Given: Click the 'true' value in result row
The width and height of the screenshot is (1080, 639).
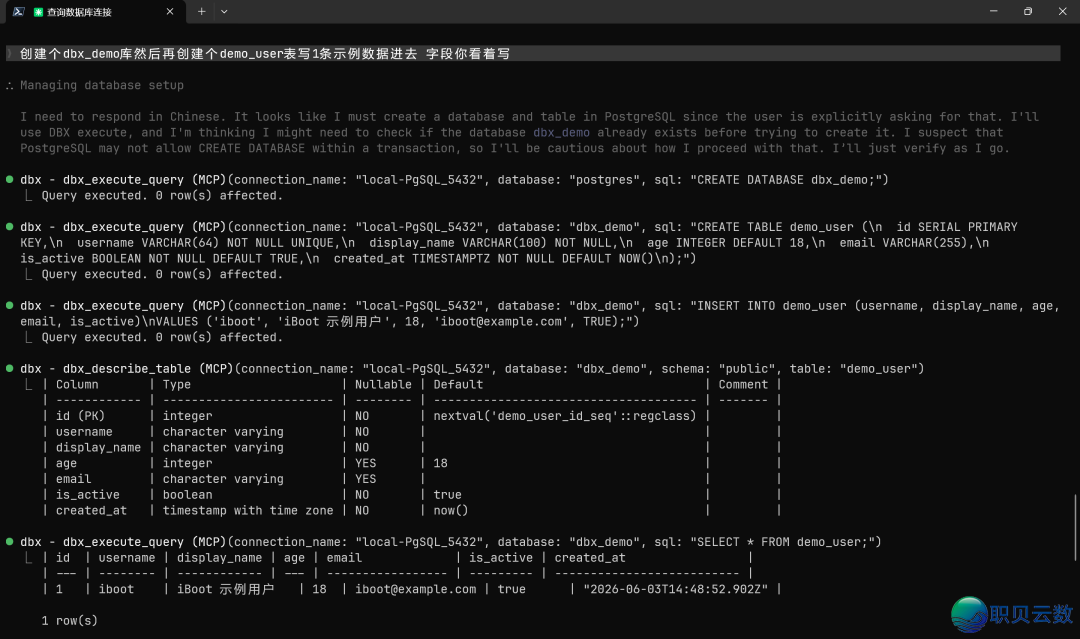Looking at the screenshot, I should [512, 589].
